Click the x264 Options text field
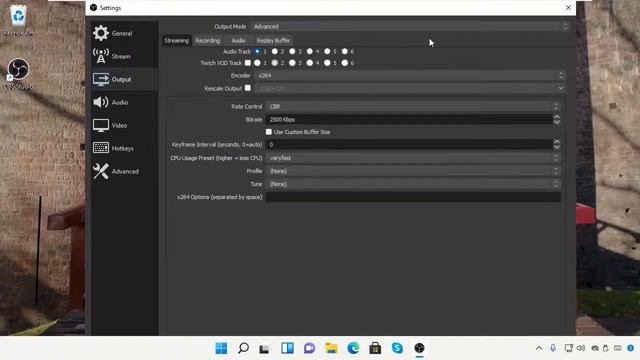Image resolution: width=640 pixels, height=360 pixels. tap(413, 197)
